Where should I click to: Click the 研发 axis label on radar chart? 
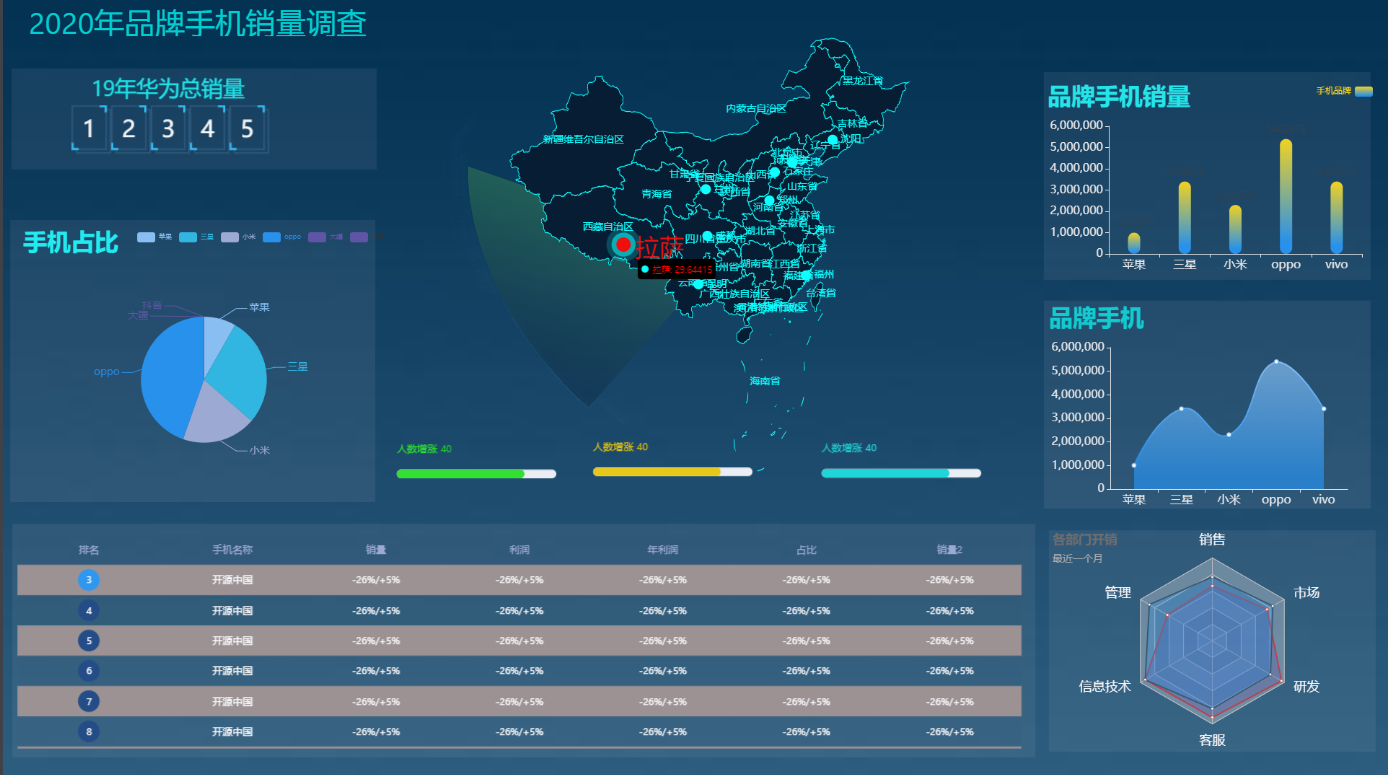(x=1307, y=686)
